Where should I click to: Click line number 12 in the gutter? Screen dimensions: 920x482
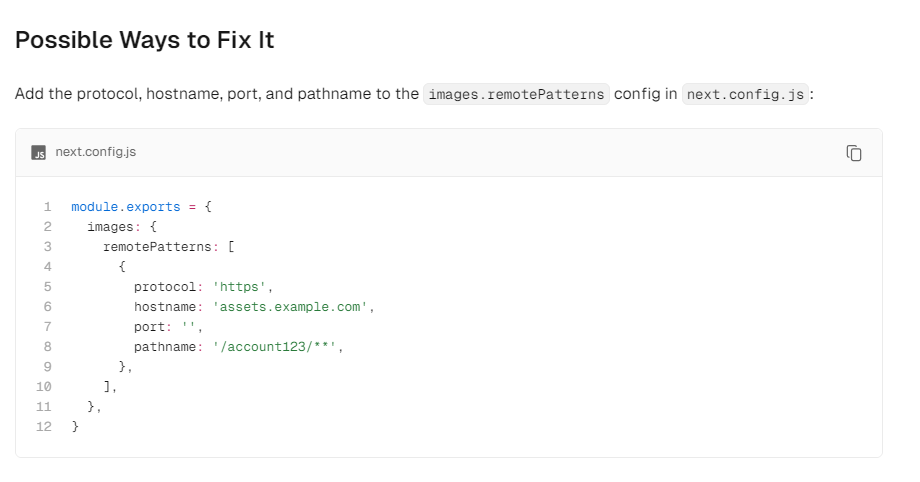(44, 426)
